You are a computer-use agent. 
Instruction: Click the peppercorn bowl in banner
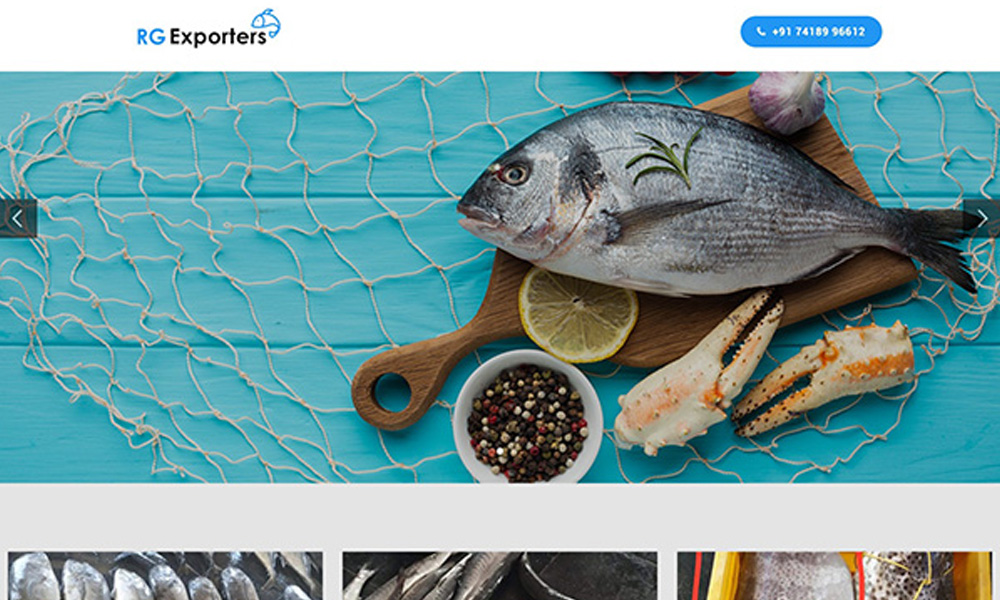(527, 417)
